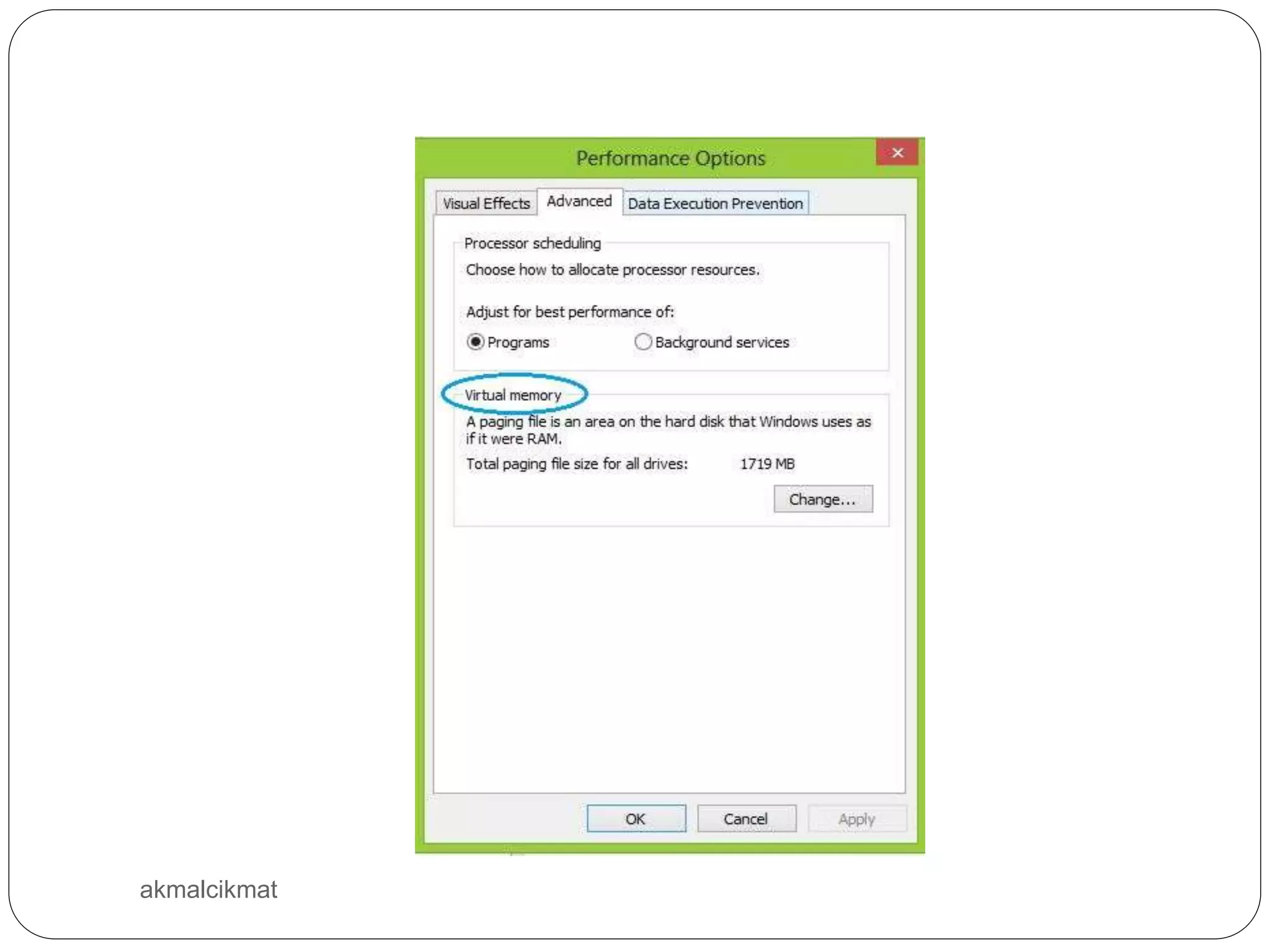This screenshot has height=952, width=1270.
Task: Select the Advanced tab
Action: point(579,201)
